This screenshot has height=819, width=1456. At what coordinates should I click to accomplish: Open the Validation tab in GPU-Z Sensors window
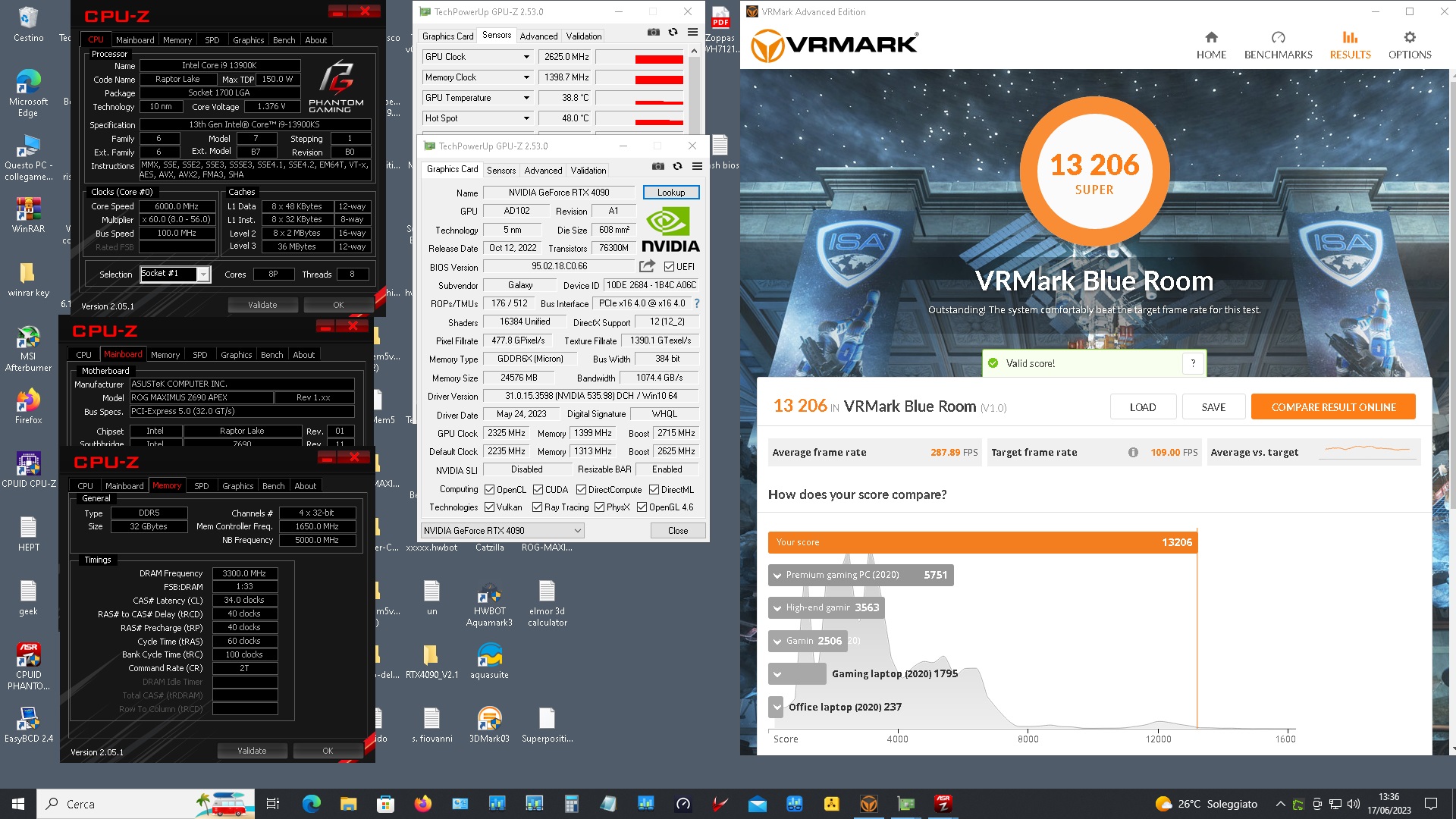pyautogui.click(x=583, y=36)
